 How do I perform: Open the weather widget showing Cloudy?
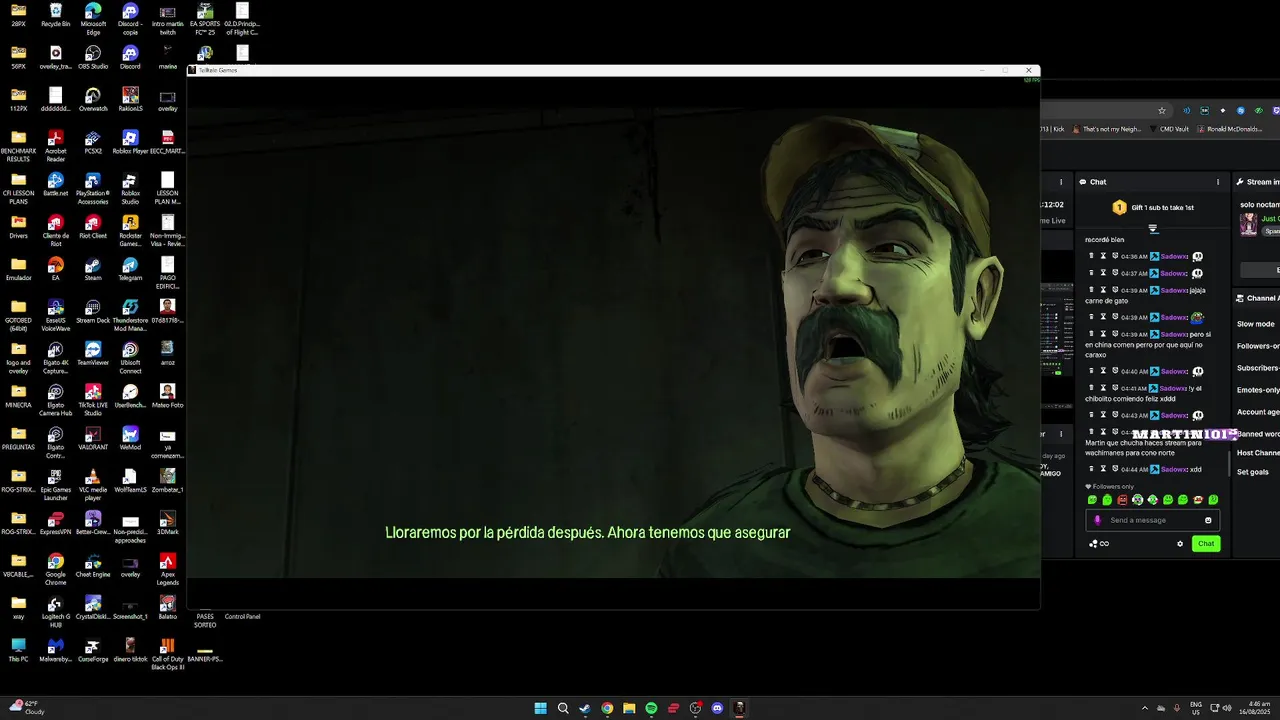[x=25, y=707]
